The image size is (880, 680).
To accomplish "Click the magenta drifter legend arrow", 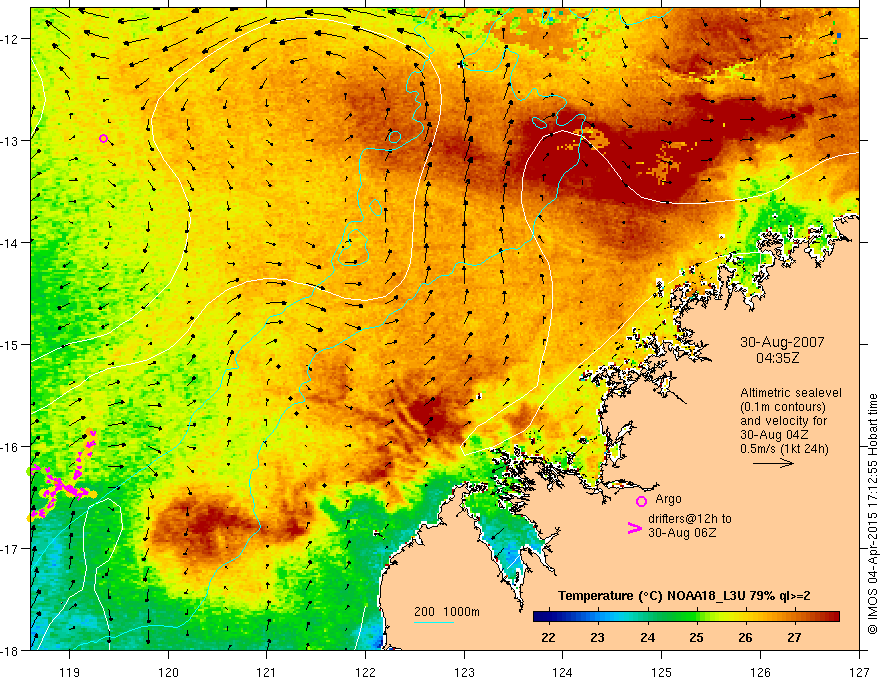I will [635, 527].
